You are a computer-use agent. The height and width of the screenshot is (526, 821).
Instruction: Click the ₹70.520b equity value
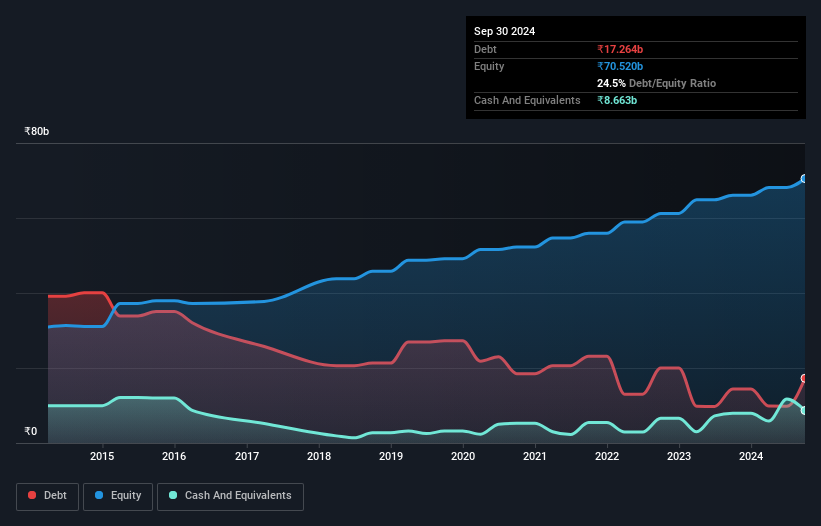coord(620,66)
